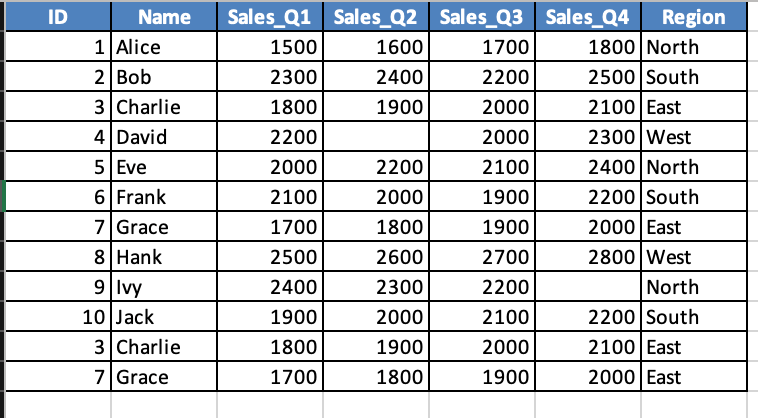Click the cell containing Frank
The height and width of the screenshot is (418, 758).
pos(164,197)
